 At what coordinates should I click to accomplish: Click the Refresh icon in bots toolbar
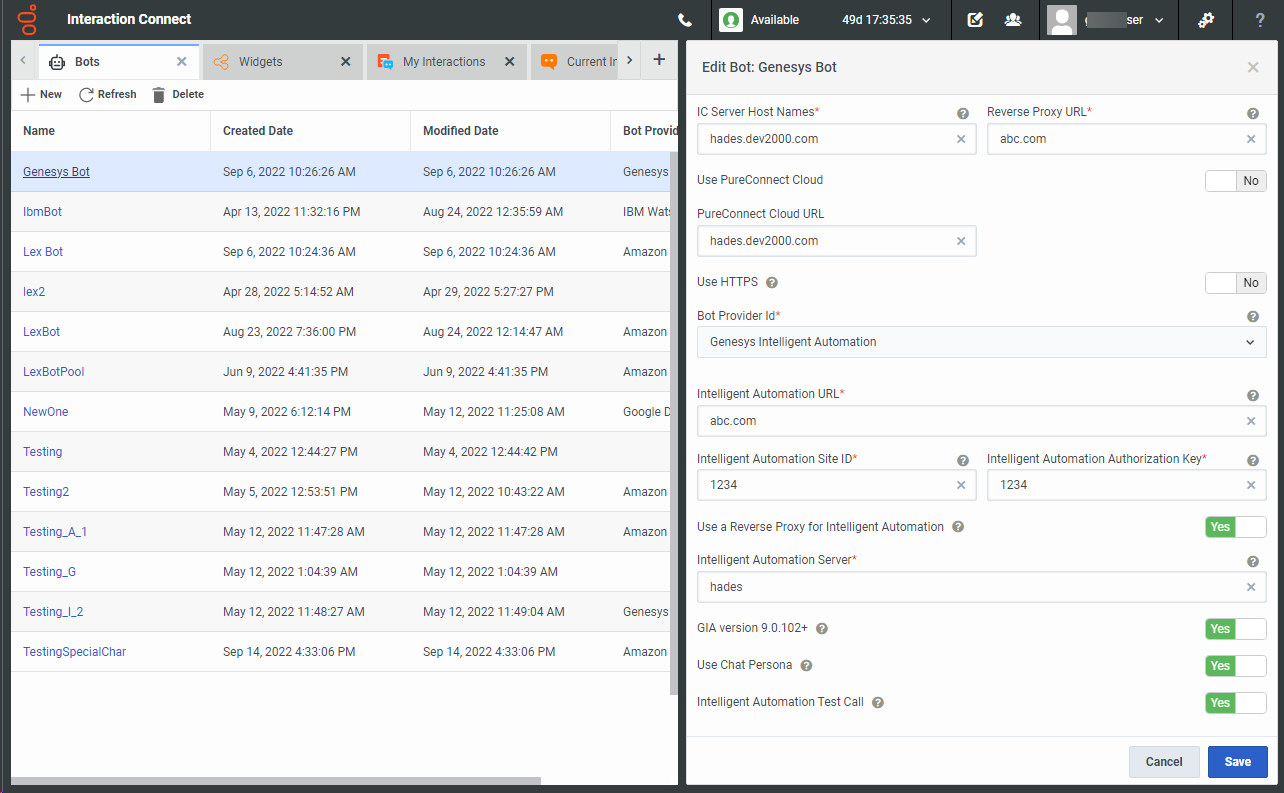[87, 95]
